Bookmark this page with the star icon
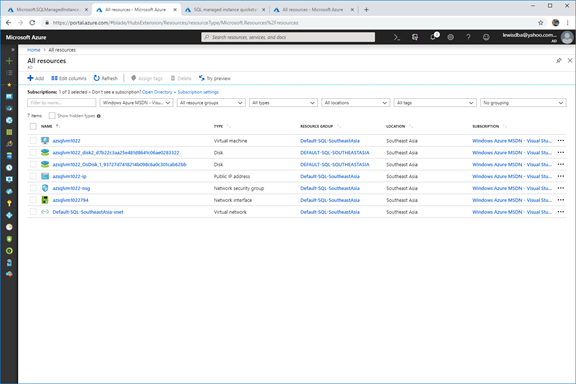This screenshot has height=384, width=576. 540,23
